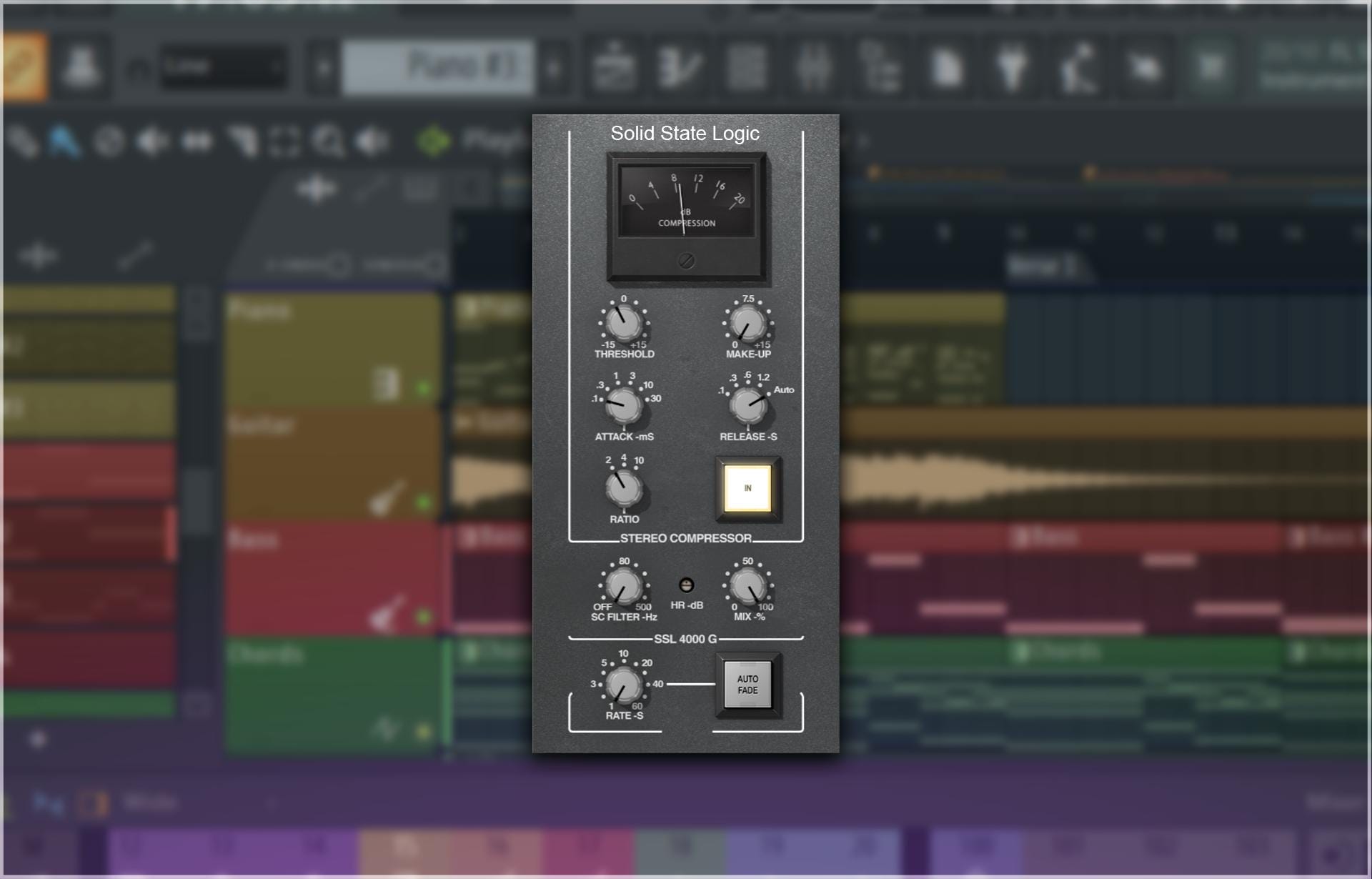Mute the Guitar track green LED
The height and width of the screenshot is (879, 1372).
424,502
